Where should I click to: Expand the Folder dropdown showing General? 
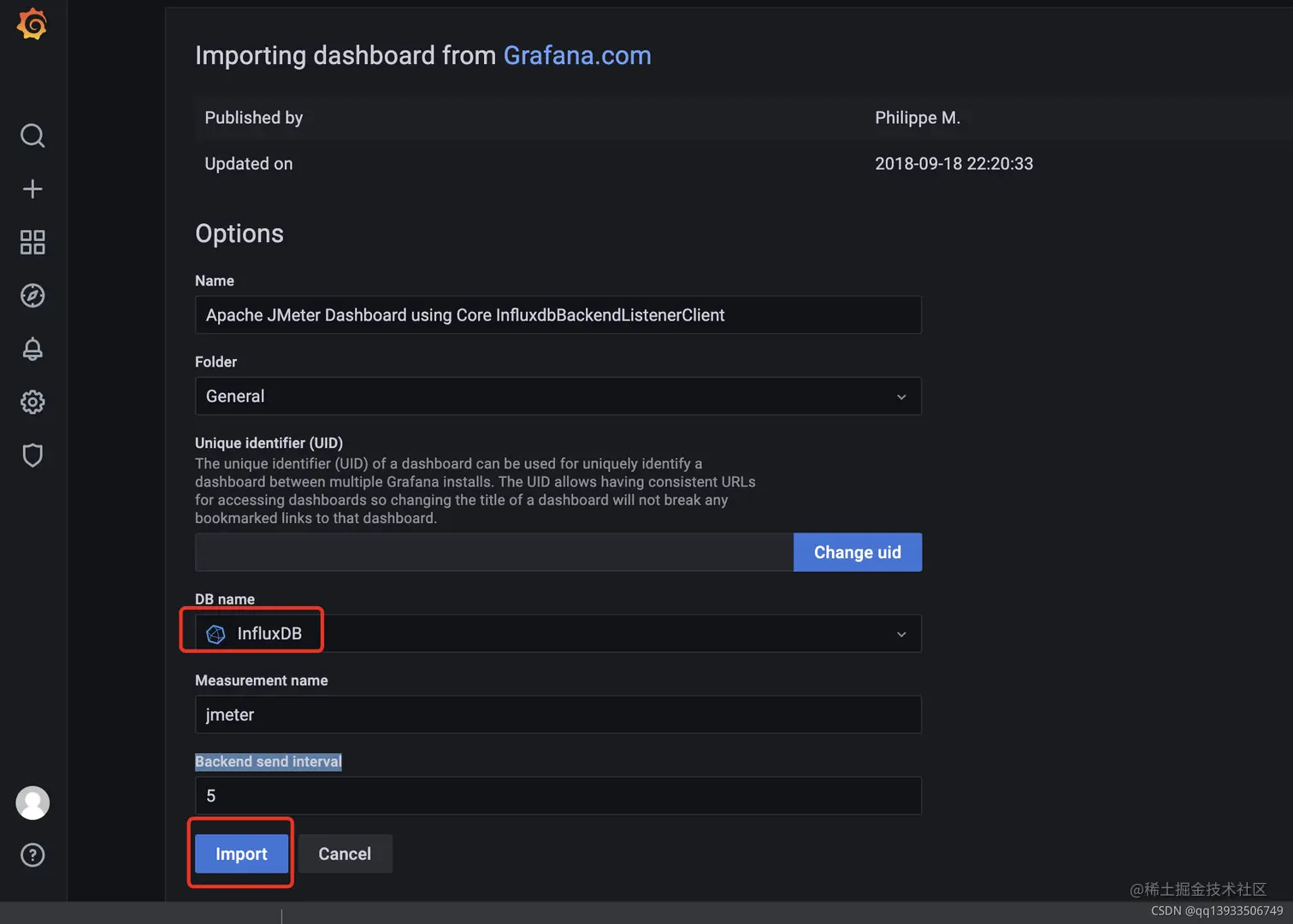click(558, 396)
